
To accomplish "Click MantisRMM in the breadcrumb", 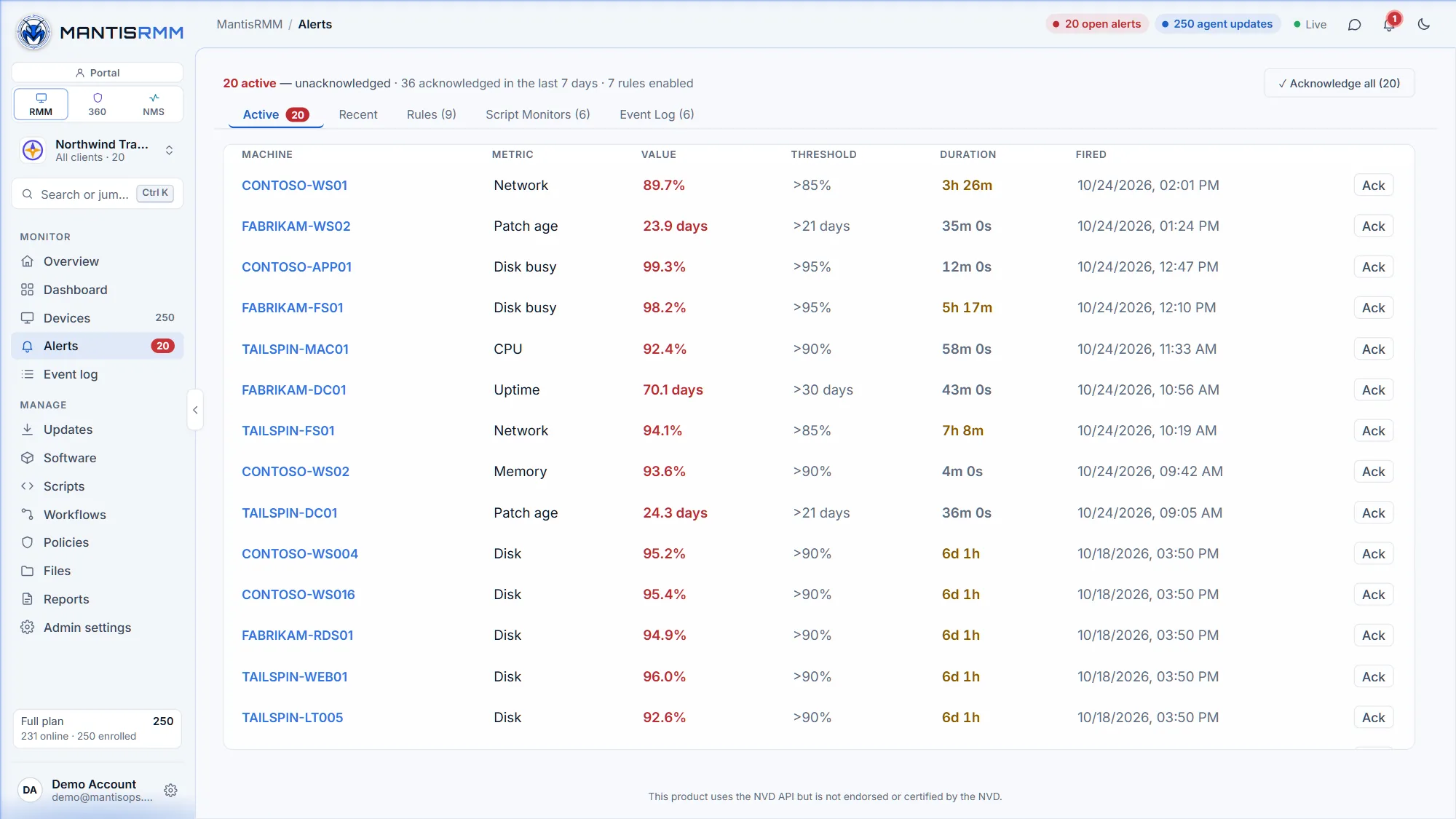I will click(250, 24).
